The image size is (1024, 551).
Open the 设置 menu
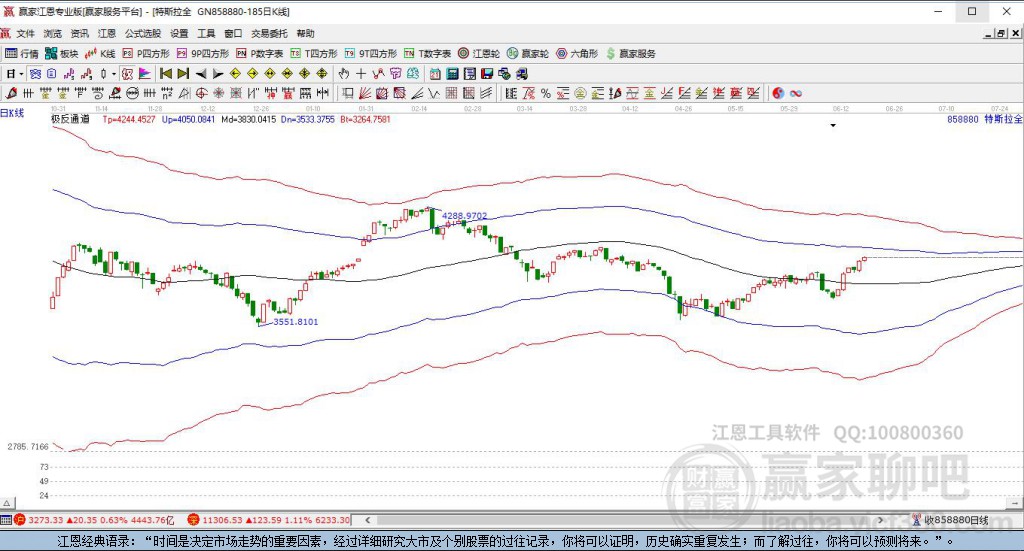coord(179,33)
